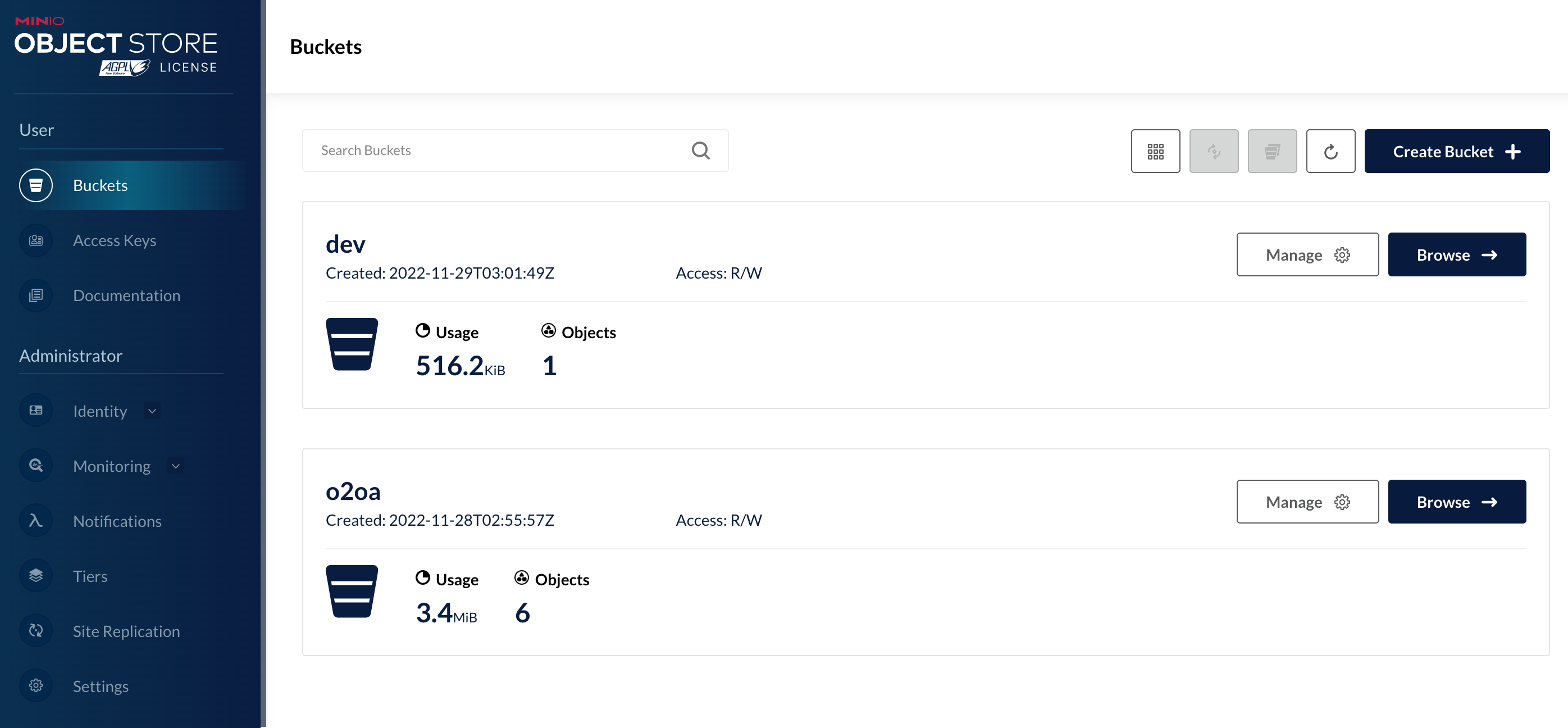Click the Site Replication icon
1568x728 pixels.
36,631
